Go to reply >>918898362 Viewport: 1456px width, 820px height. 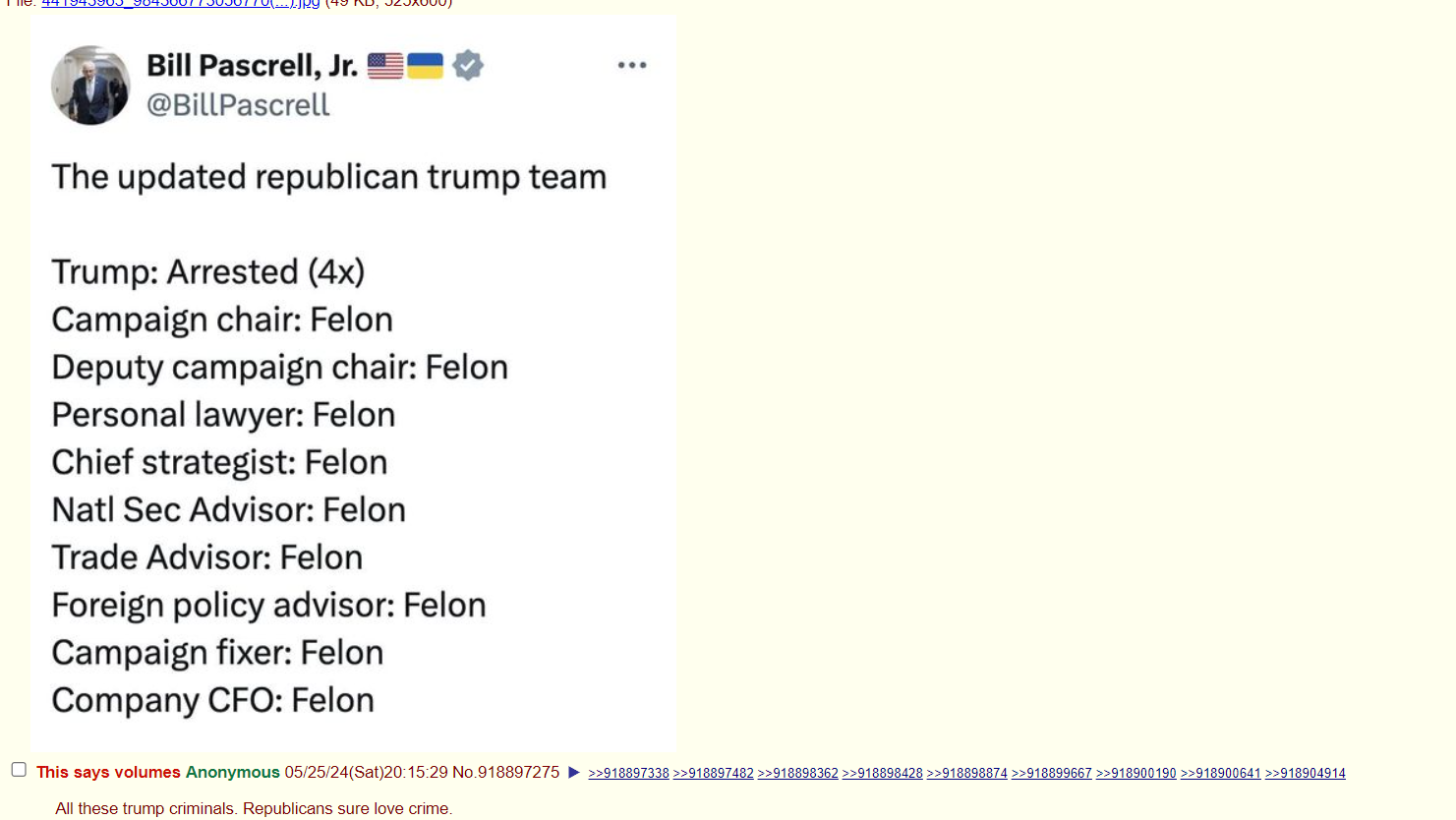tap(797, 774)
